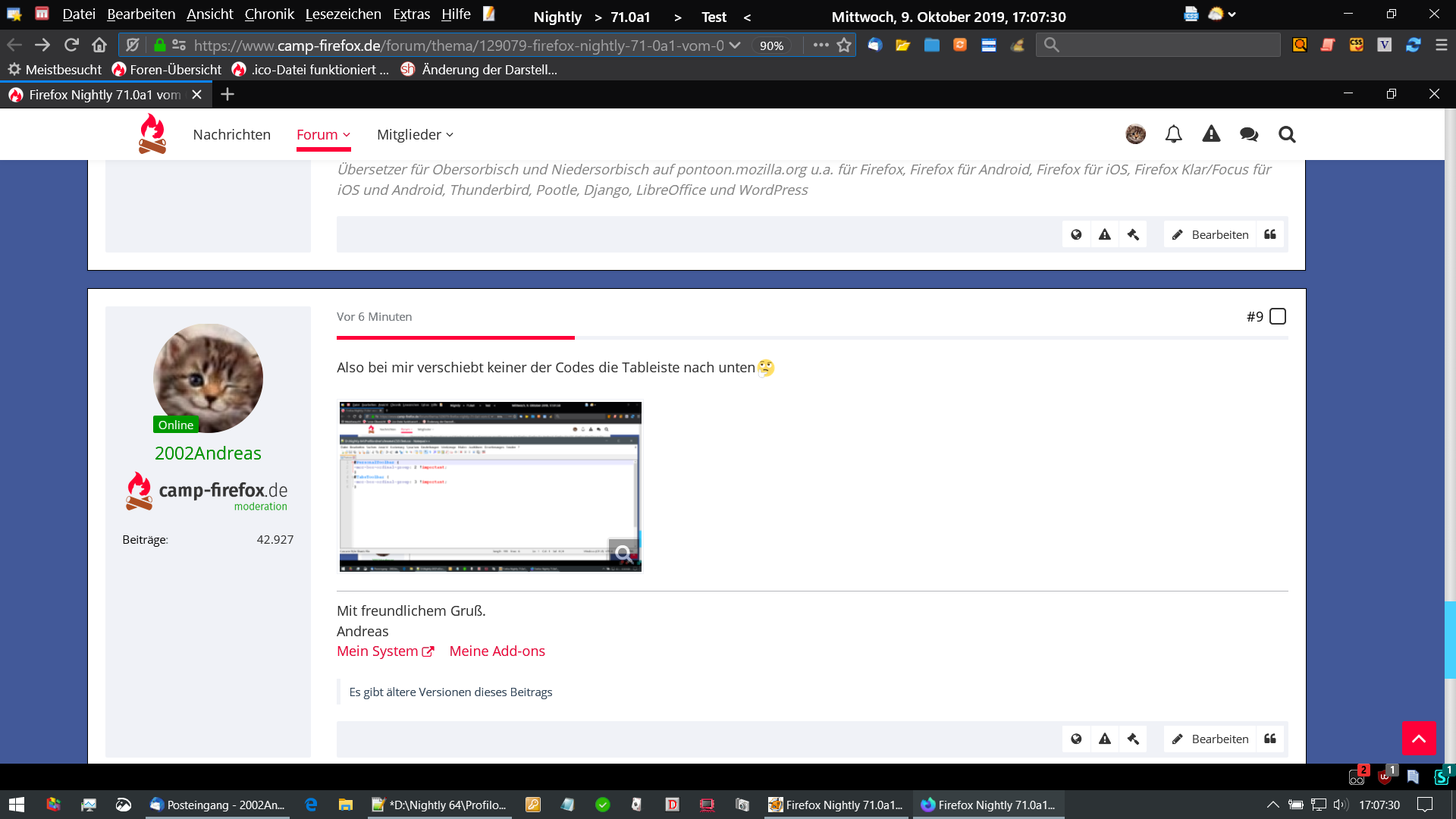Click the gavel icon in post #9 footer
The height and width of the screenshot is (819, 1456).
tap(1133, 739)
